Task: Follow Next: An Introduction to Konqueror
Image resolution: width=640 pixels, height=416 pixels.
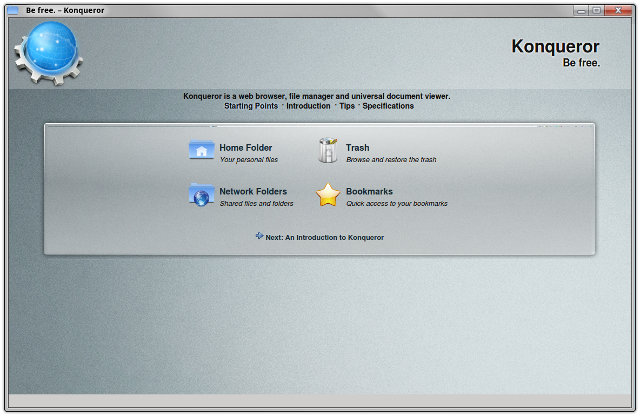Action: (x=324, y=238)
